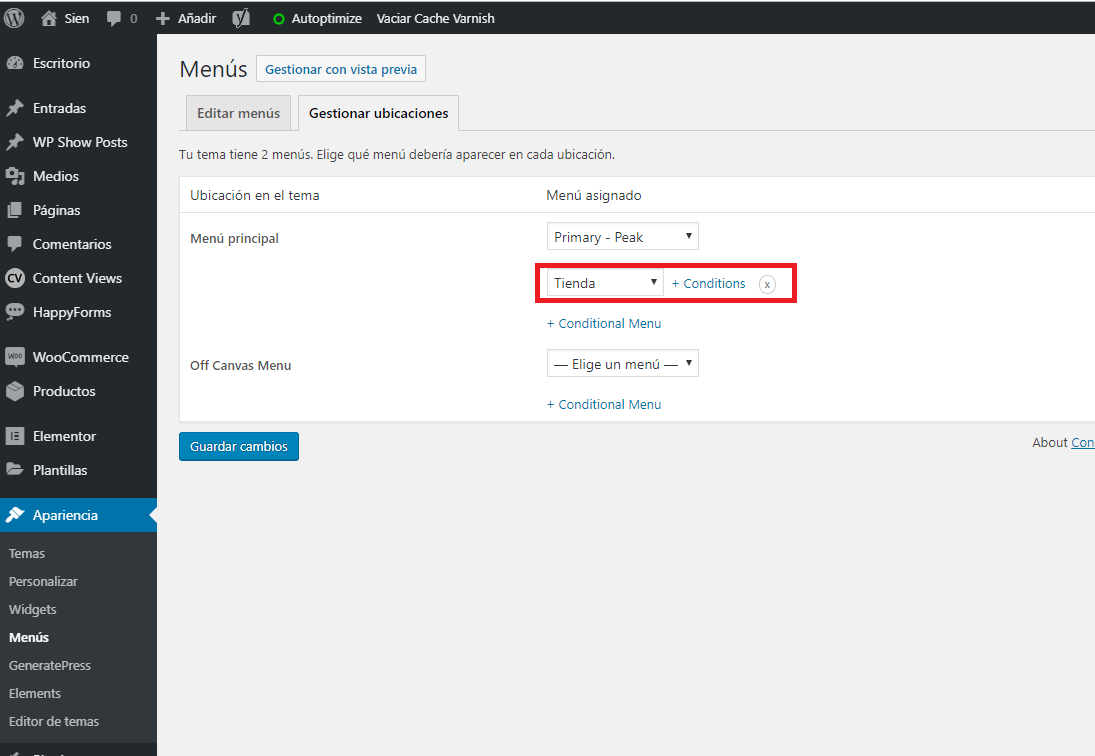Click the Apariencia paintbrush icon
Viewport: 1095px width, 756px height.
coord(15,515)
